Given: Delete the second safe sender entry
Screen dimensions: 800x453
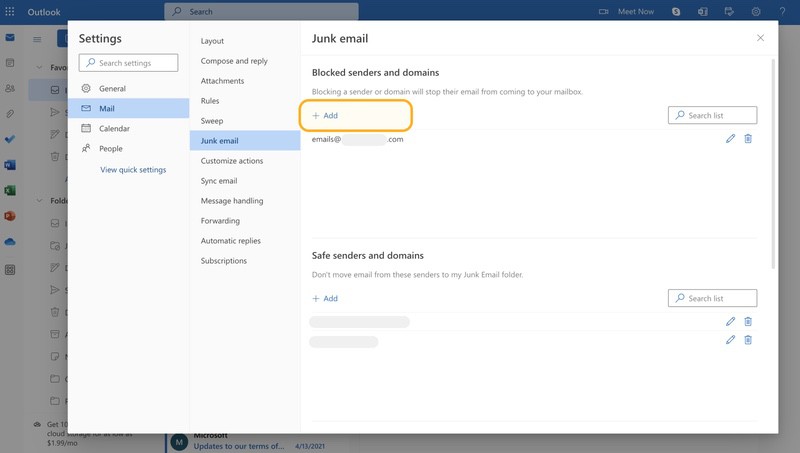Looking at the screenshot, I should (748, 340).
